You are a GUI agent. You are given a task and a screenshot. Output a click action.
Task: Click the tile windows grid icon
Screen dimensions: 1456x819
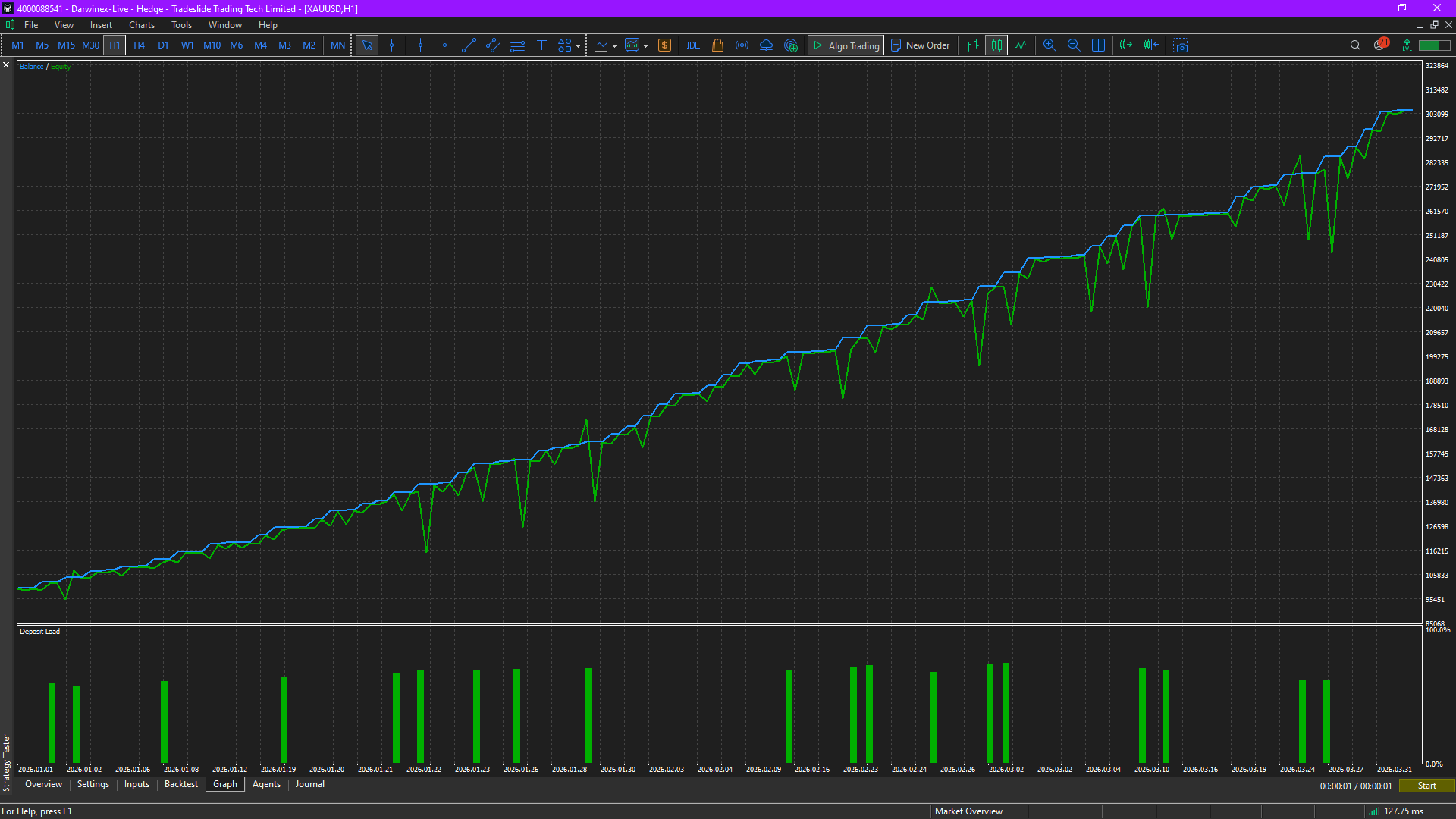(x=1098, y=45)
